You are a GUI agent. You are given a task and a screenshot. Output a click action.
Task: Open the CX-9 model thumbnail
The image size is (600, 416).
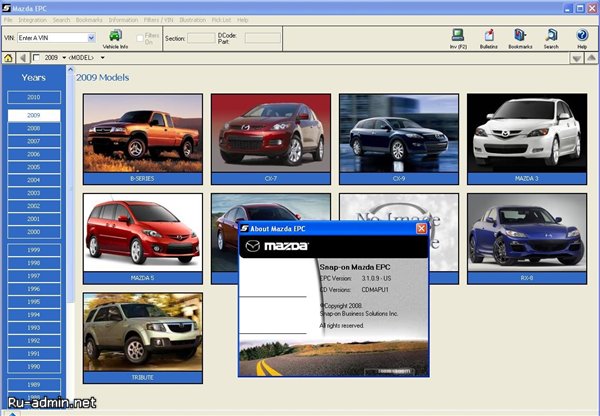[399, 139]
